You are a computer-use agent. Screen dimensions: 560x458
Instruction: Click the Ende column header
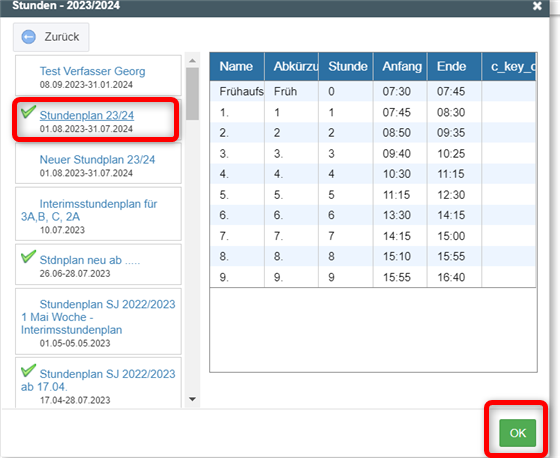pos(454,66)
